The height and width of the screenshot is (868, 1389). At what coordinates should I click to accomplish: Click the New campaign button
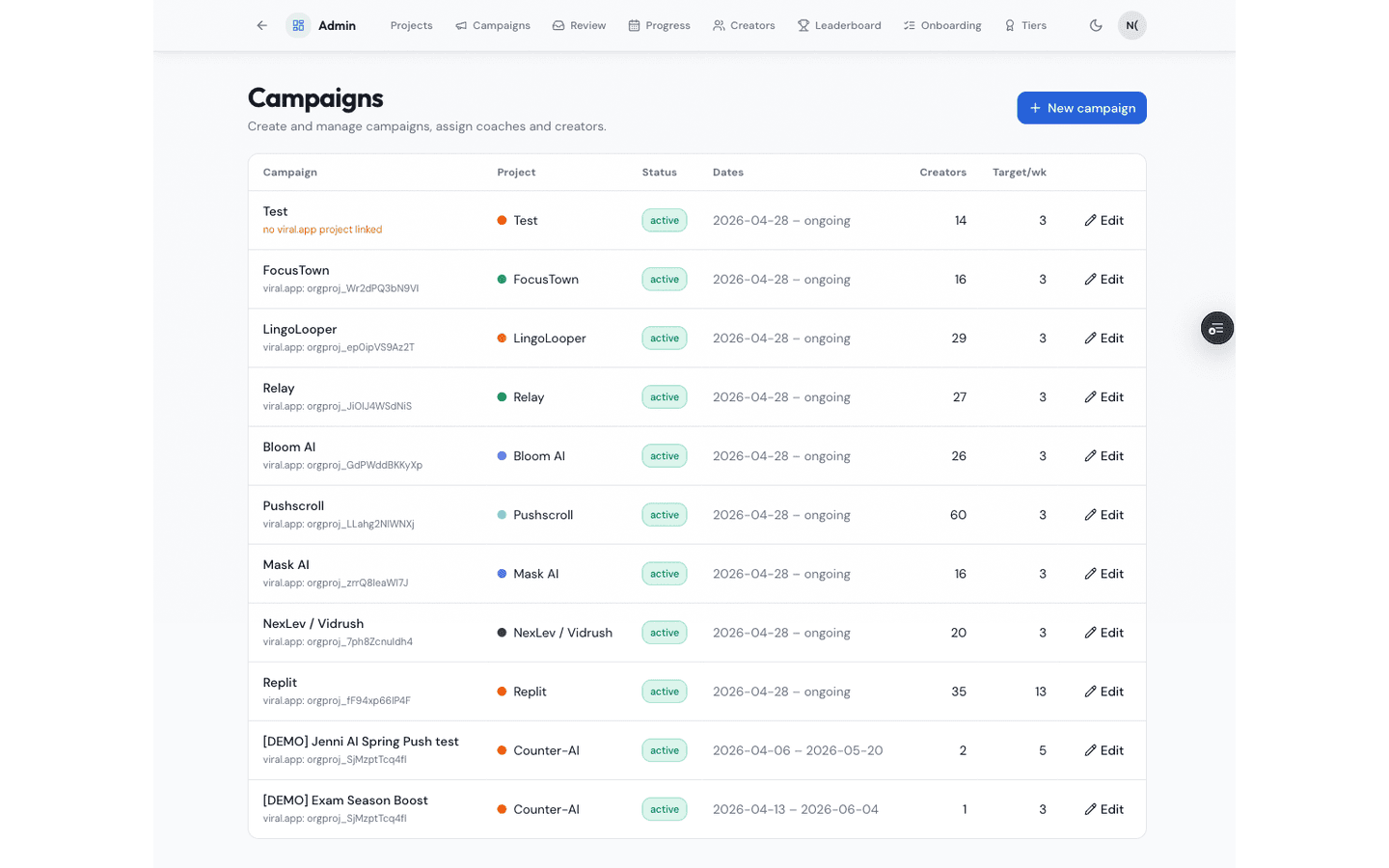(1081, 108)
